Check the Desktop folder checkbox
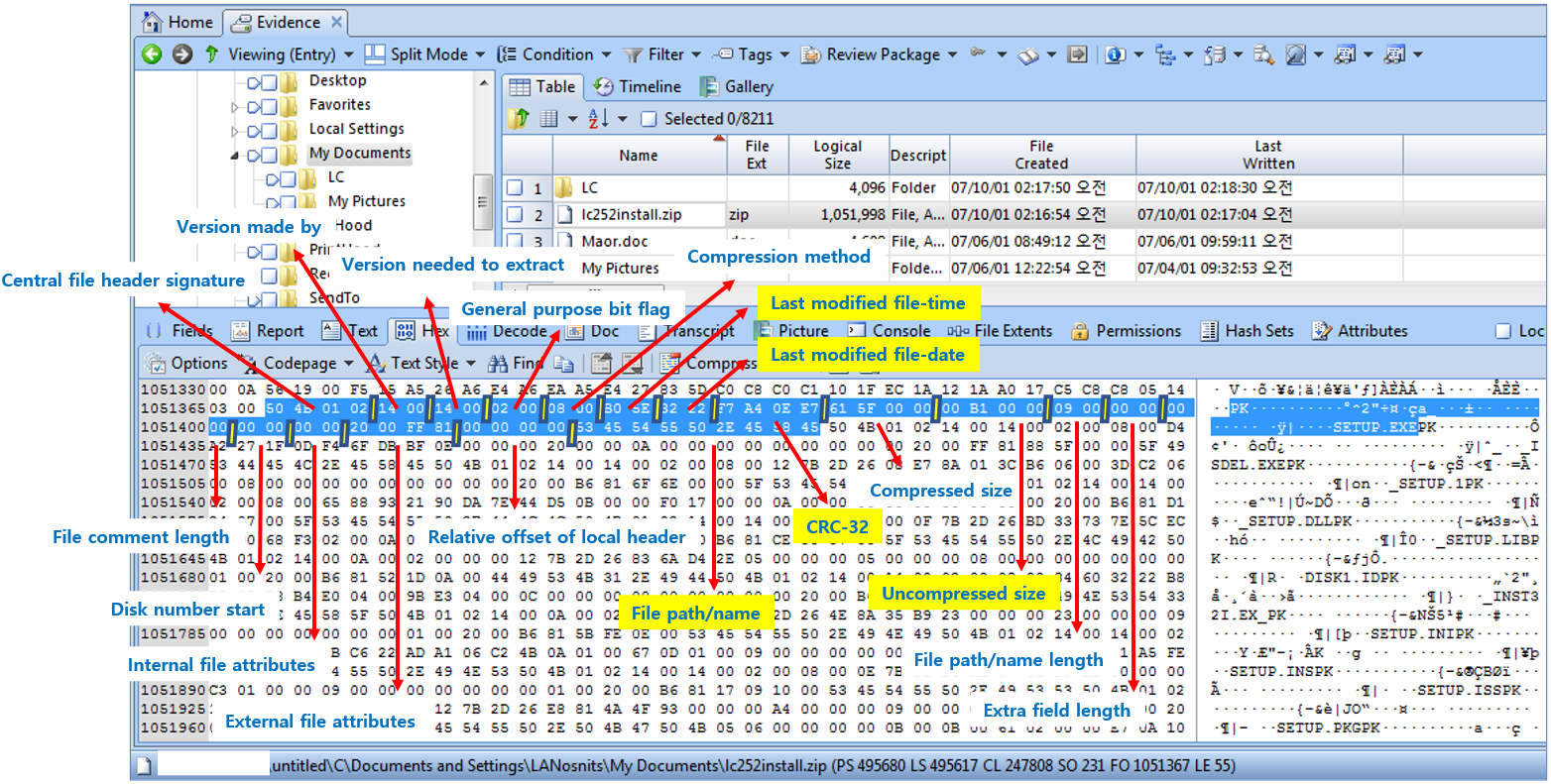Image resolution: width=1551 pixels, height=784 pixels. tap(269, 81)
